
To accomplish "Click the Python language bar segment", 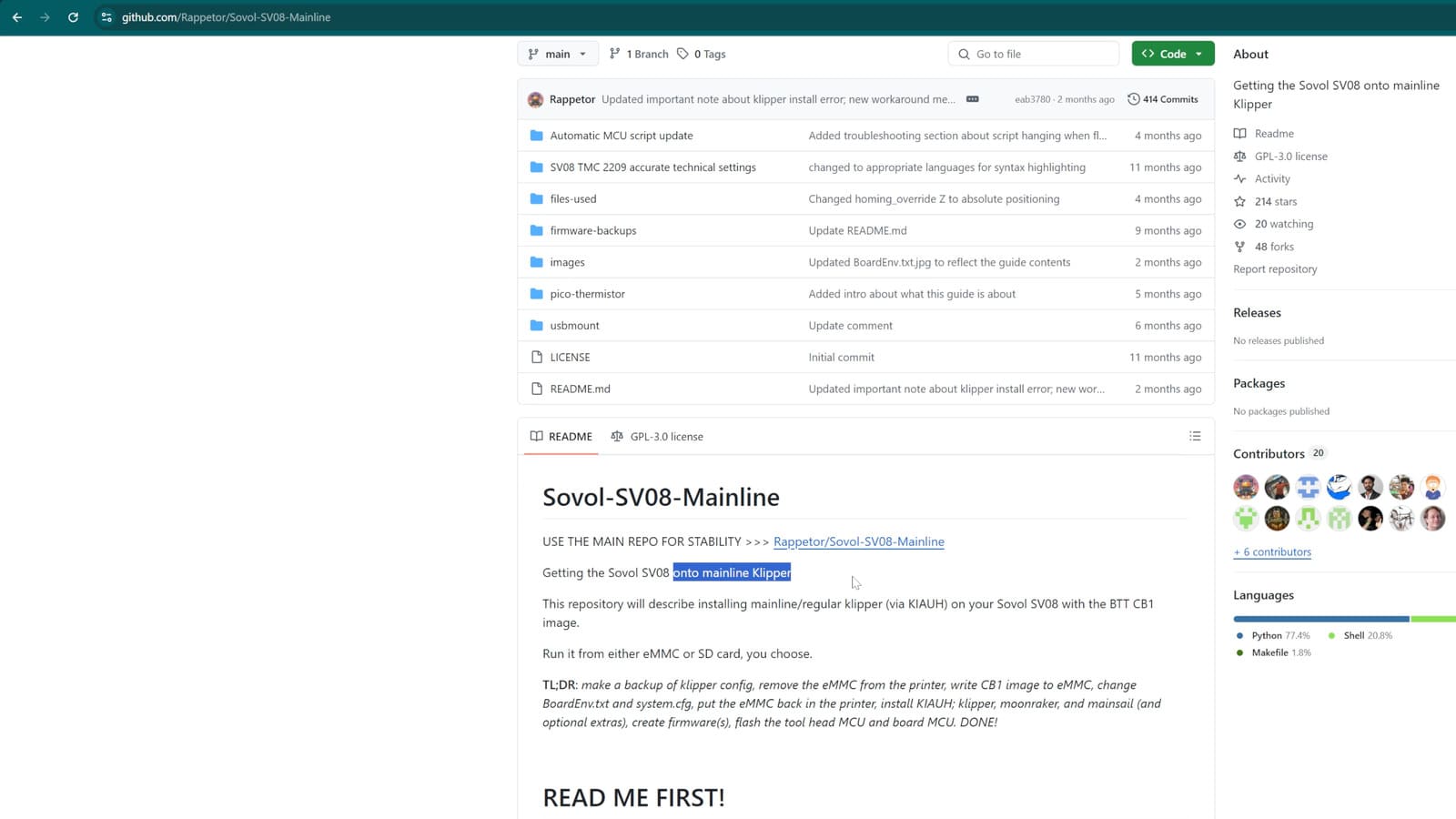I will (x=1320, y=619).
